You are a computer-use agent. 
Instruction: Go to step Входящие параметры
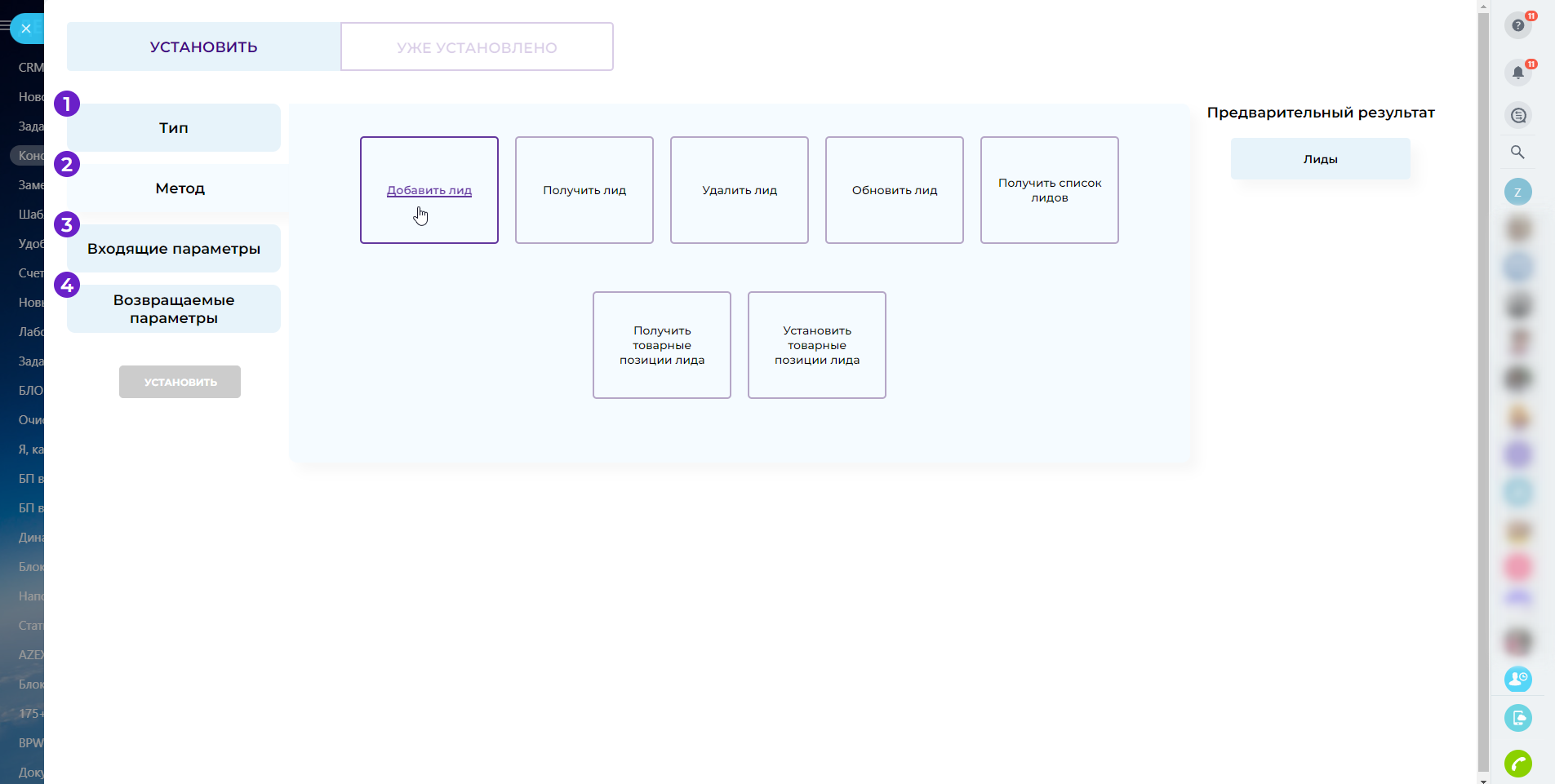pyautogui.click(x=174, y=249)
